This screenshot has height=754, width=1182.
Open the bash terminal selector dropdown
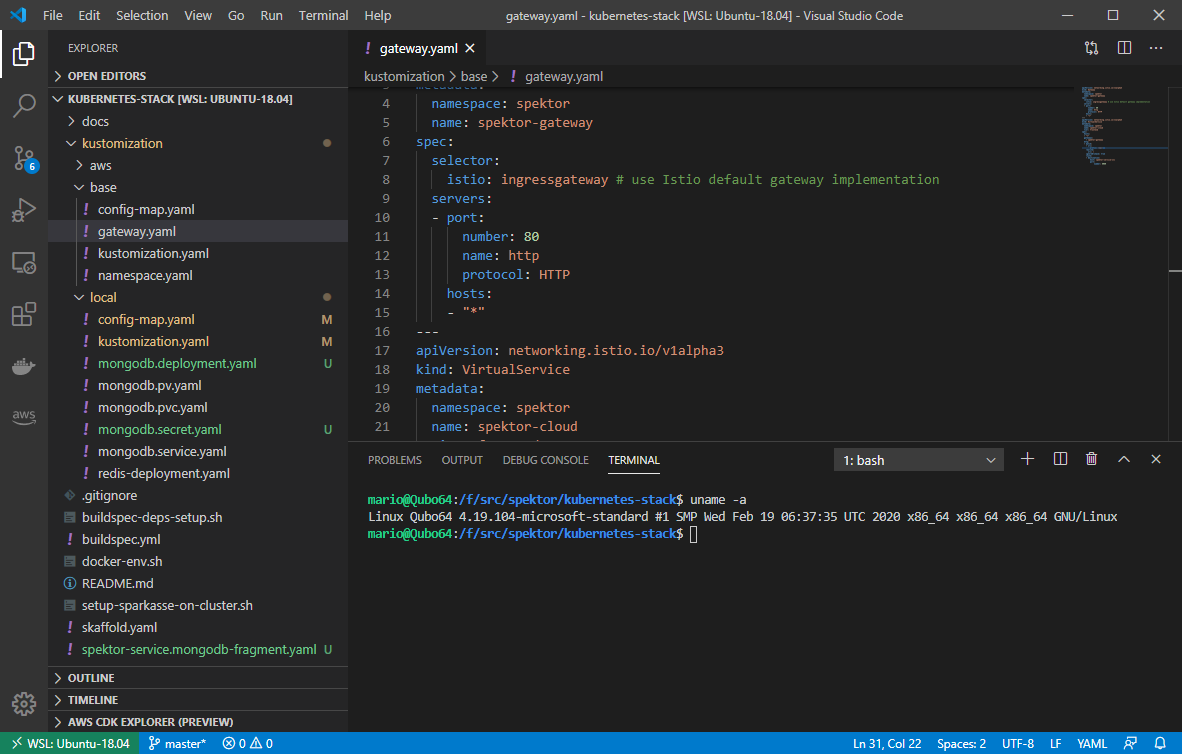[x=917, y=458]
